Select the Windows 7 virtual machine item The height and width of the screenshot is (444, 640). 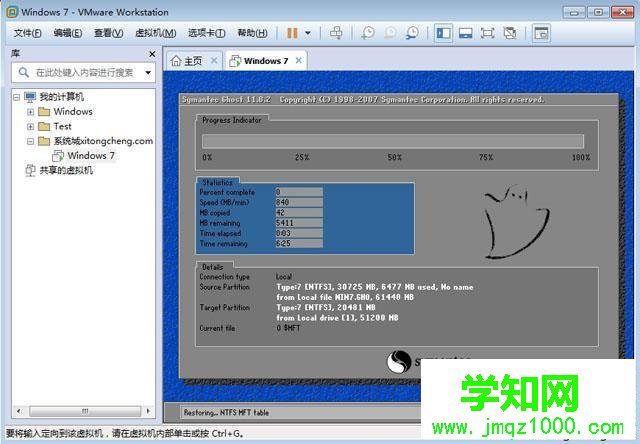pyautogui.click(x=91, y=155)
